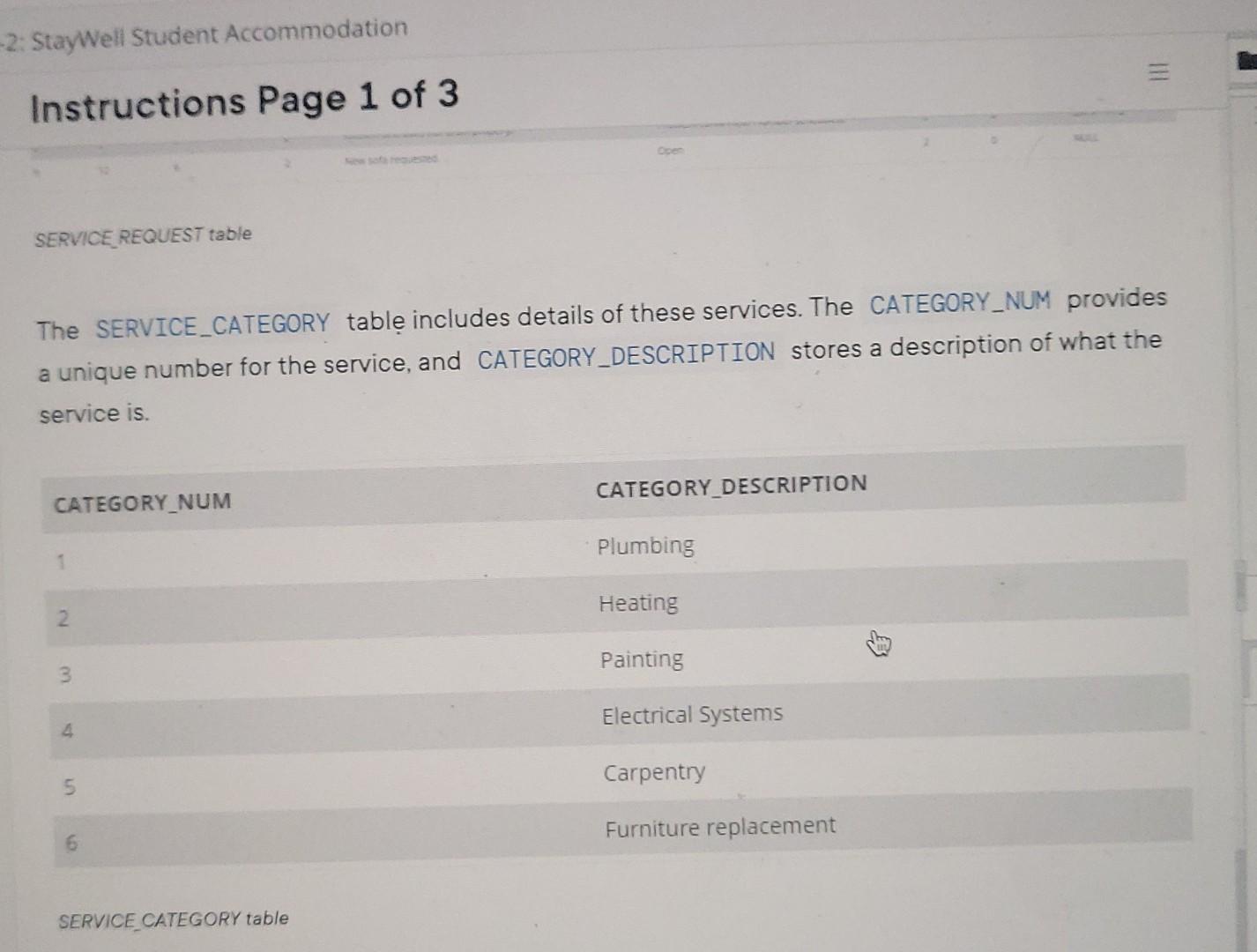
Task: Open the hamburger menu beside the instructions heading
Action: (x=1160, y=73)
